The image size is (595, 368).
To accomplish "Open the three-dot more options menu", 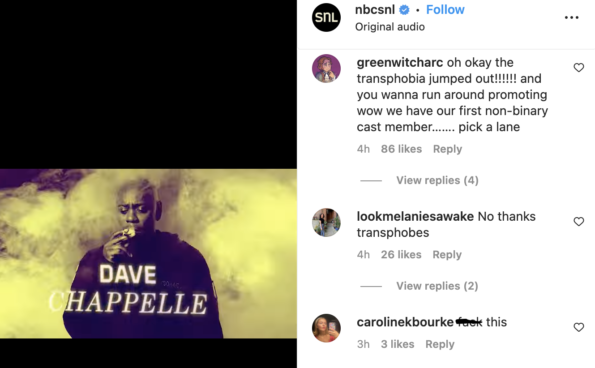I will tap(571, 17).
